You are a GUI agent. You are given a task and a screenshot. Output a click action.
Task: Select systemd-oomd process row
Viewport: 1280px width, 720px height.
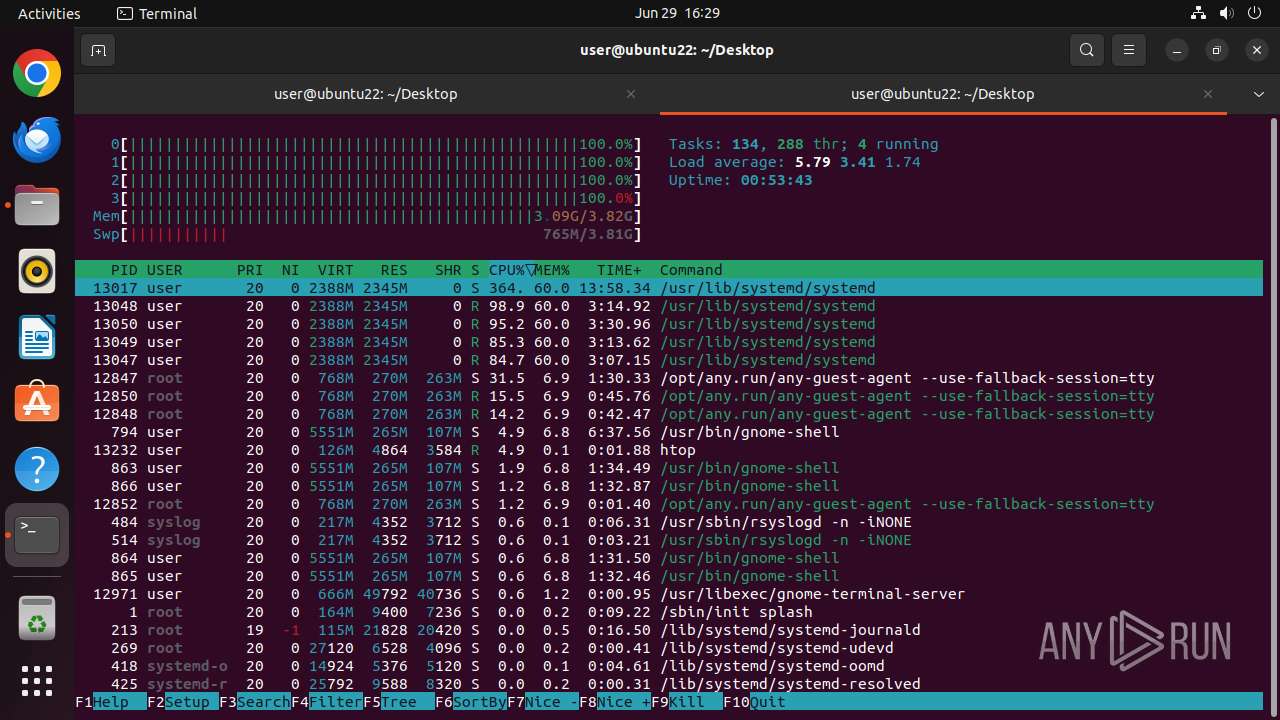(x=669, y=666)
